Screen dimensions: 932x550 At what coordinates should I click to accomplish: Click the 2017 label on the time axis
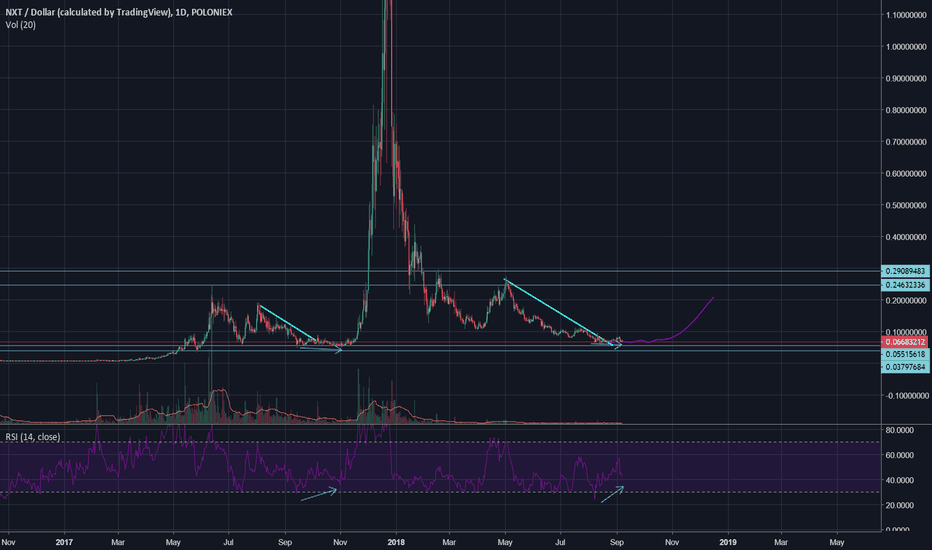tap(64, 542)
